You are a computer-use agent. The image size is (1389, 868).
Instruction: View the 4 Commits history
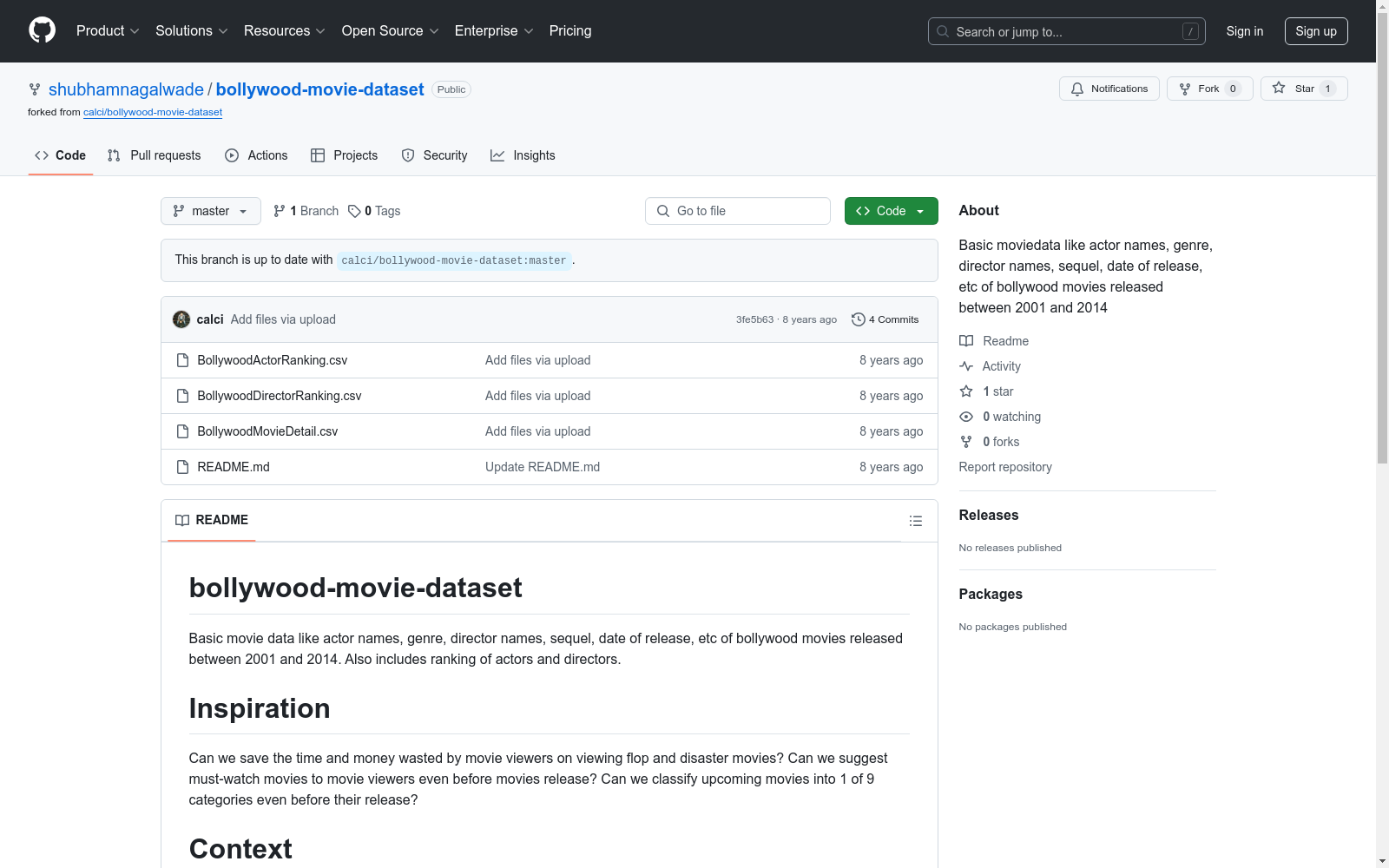(x=885, y=319)
